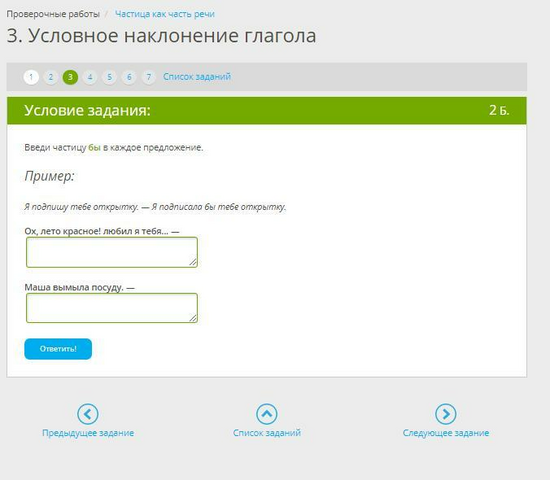Grab resize handle of the first answer textarea
Image resolution: width=550 pixels, height=480 pixels.
[193, 262]
